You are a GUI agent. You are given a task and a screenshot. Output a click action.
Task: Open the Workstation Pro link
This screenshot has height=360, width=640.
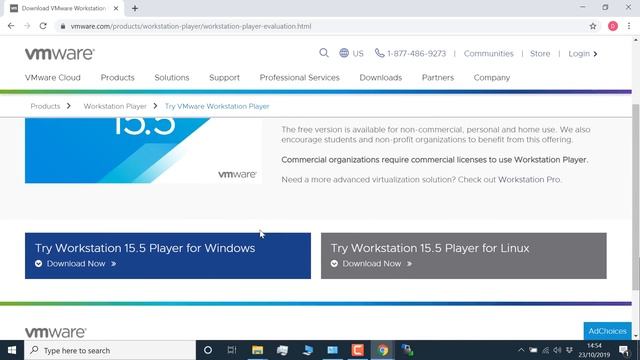click(529, 180)
